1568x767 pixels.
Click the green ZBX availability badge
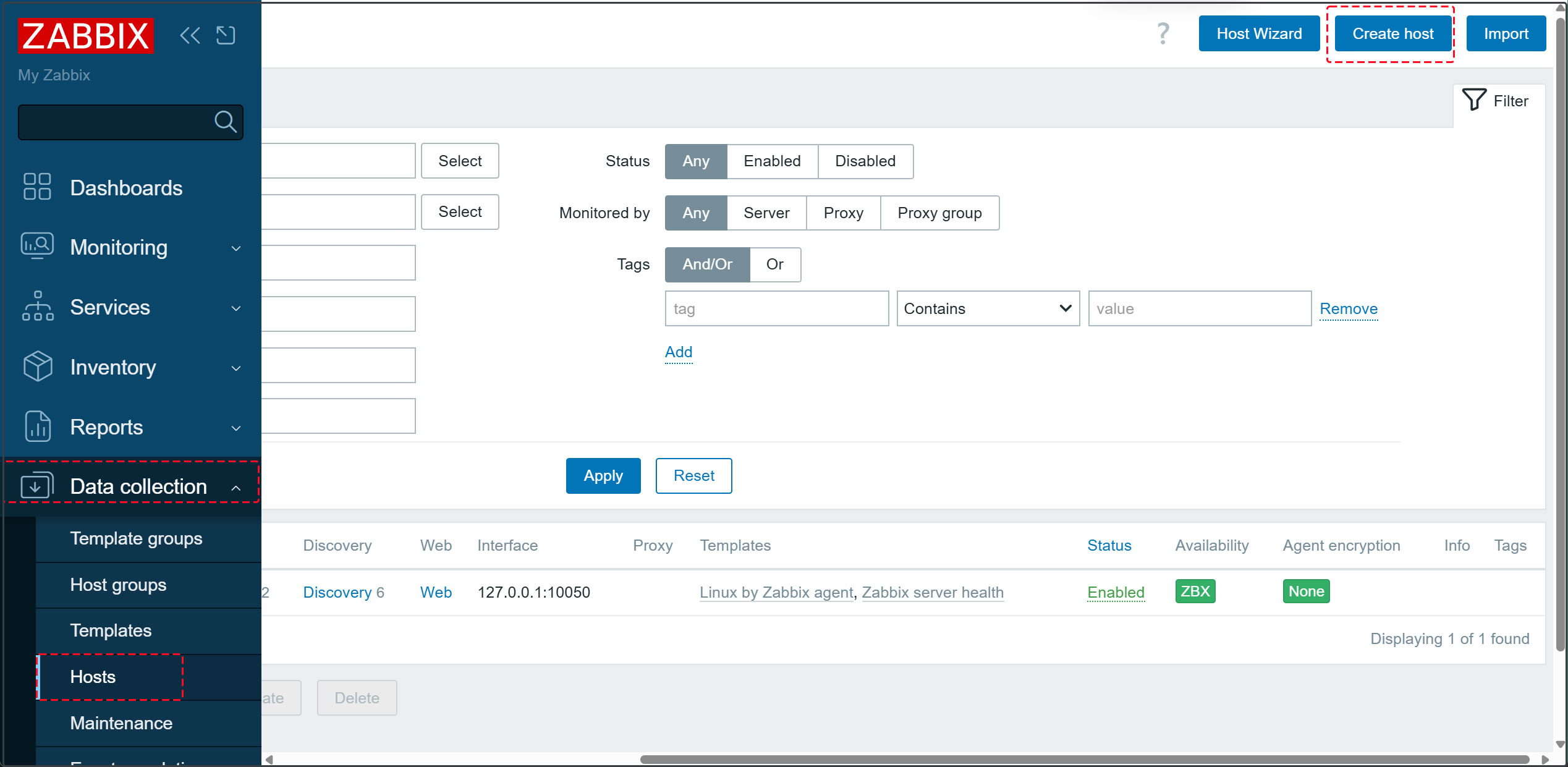(x=1195, y=591)
